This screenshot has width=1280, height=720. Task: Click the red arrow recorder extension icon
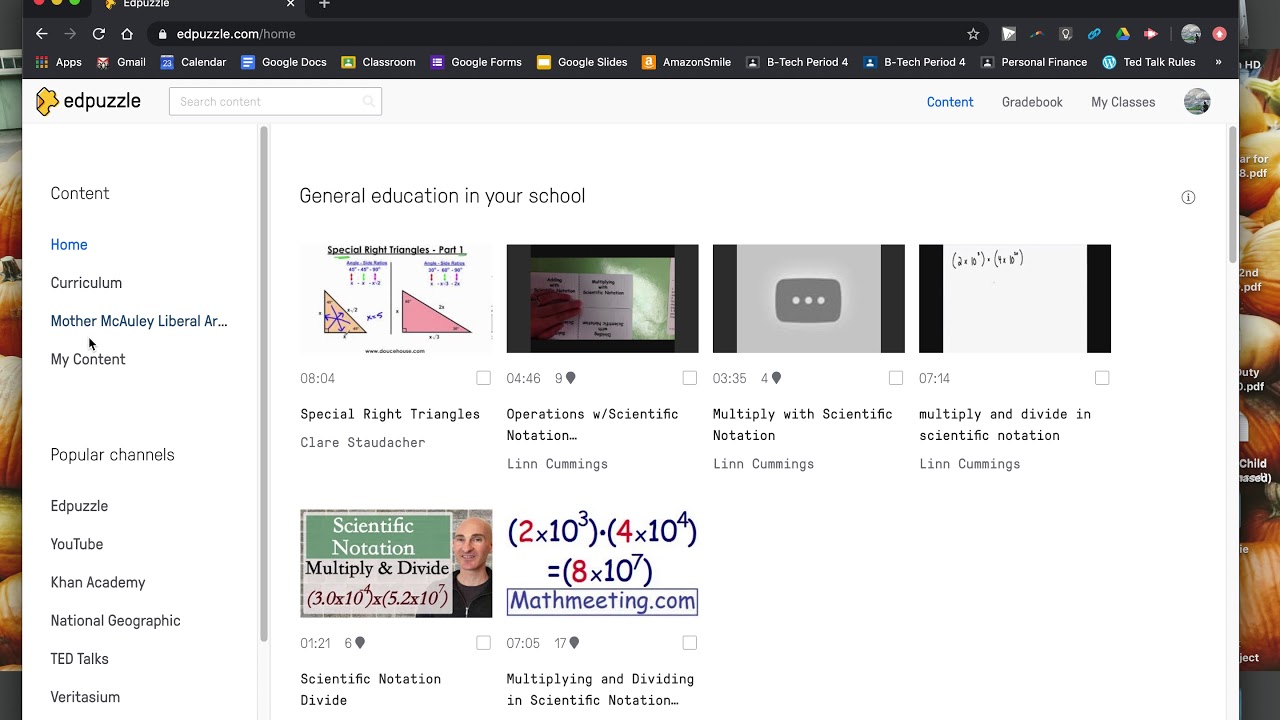(x=1151, y=34)
